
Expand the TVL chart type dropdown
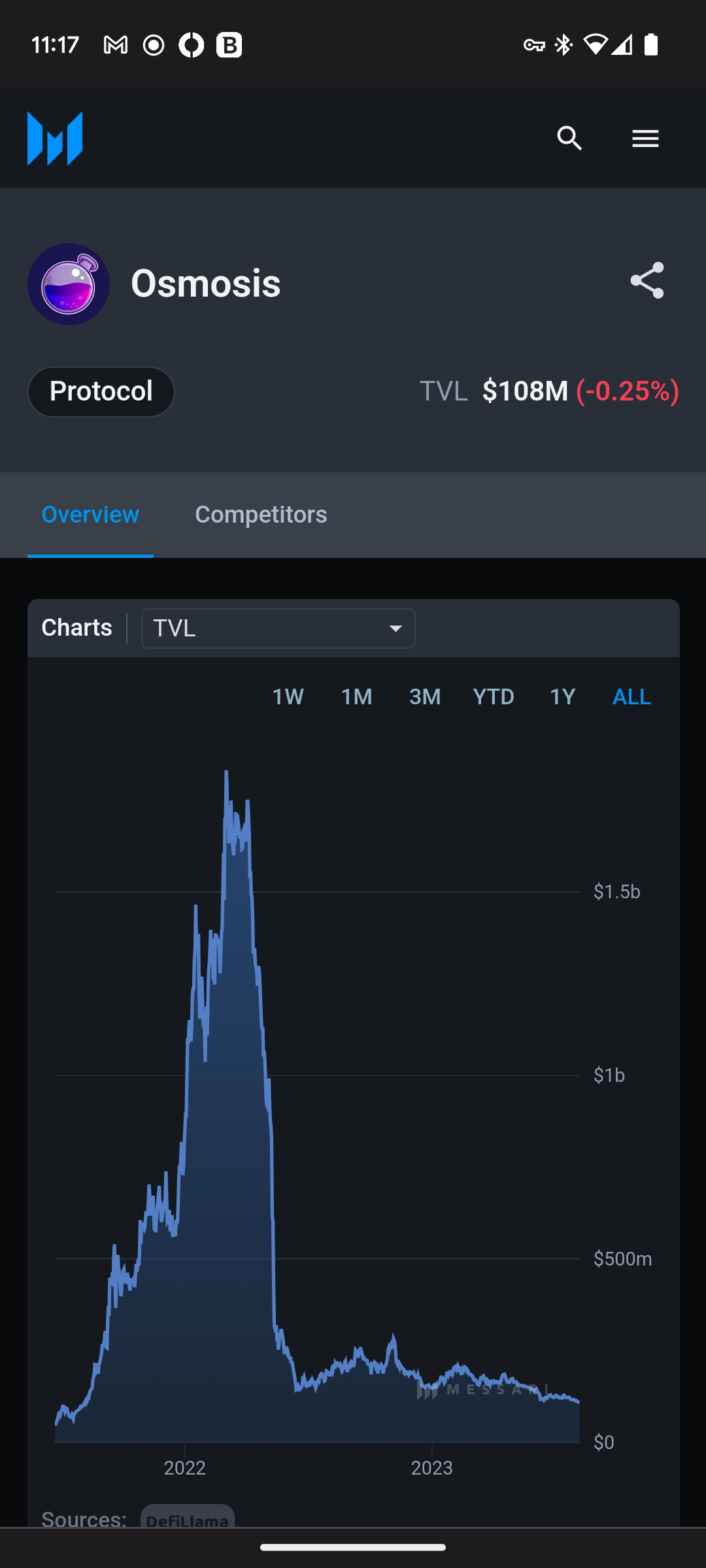278,629
